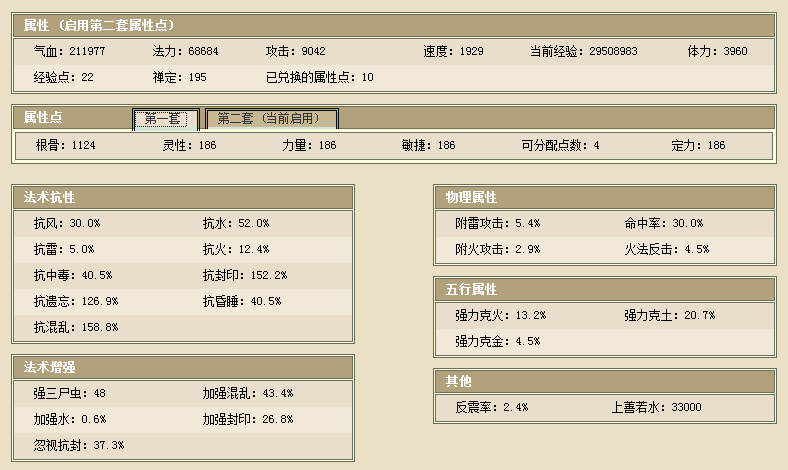Select the 忽视抗封 37.3% entry
Screen dimensions: 788x470
[x=79, y=445]
